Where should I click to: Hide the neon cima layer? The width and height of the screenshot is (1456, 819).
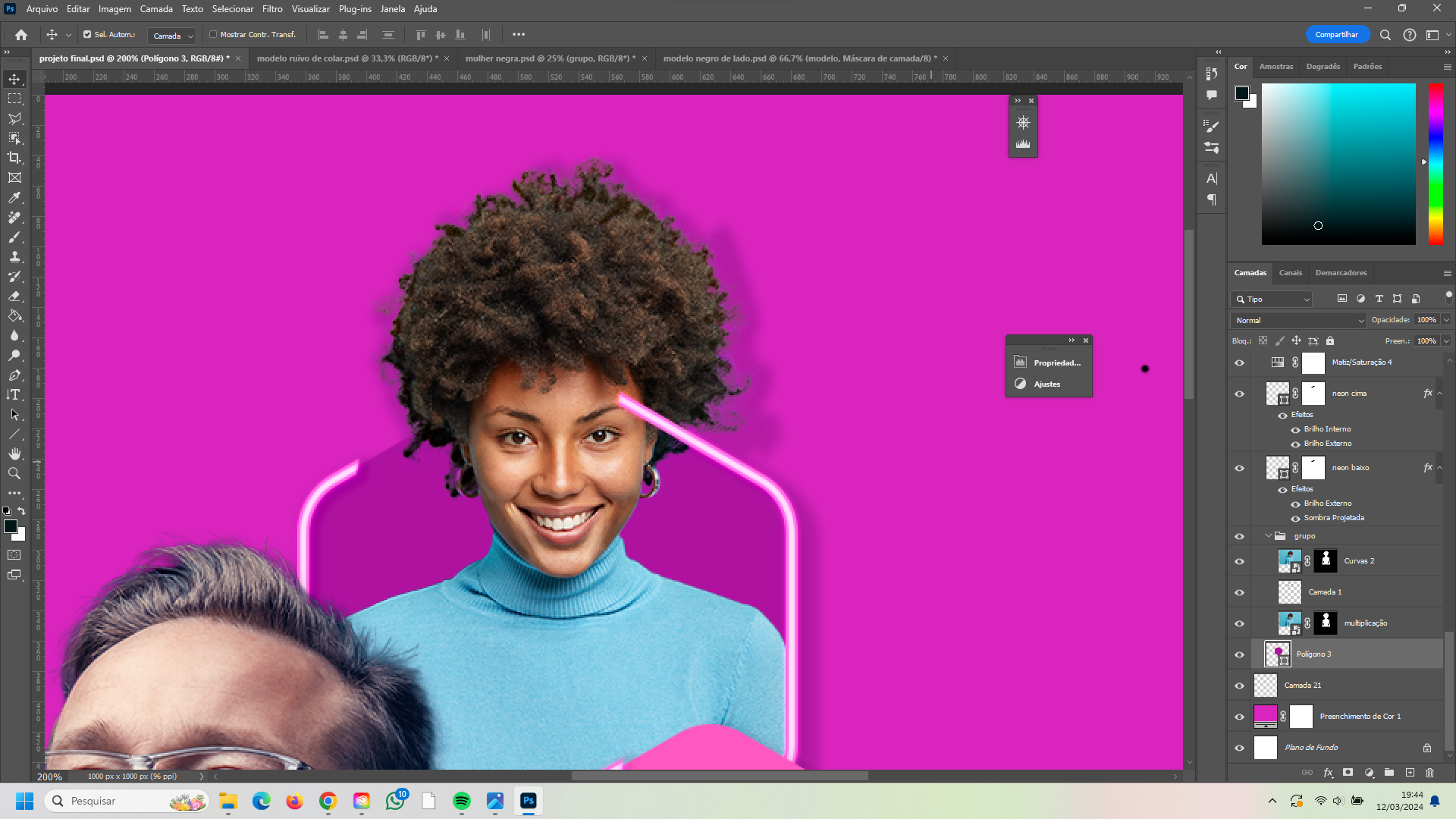[1239, 394]
